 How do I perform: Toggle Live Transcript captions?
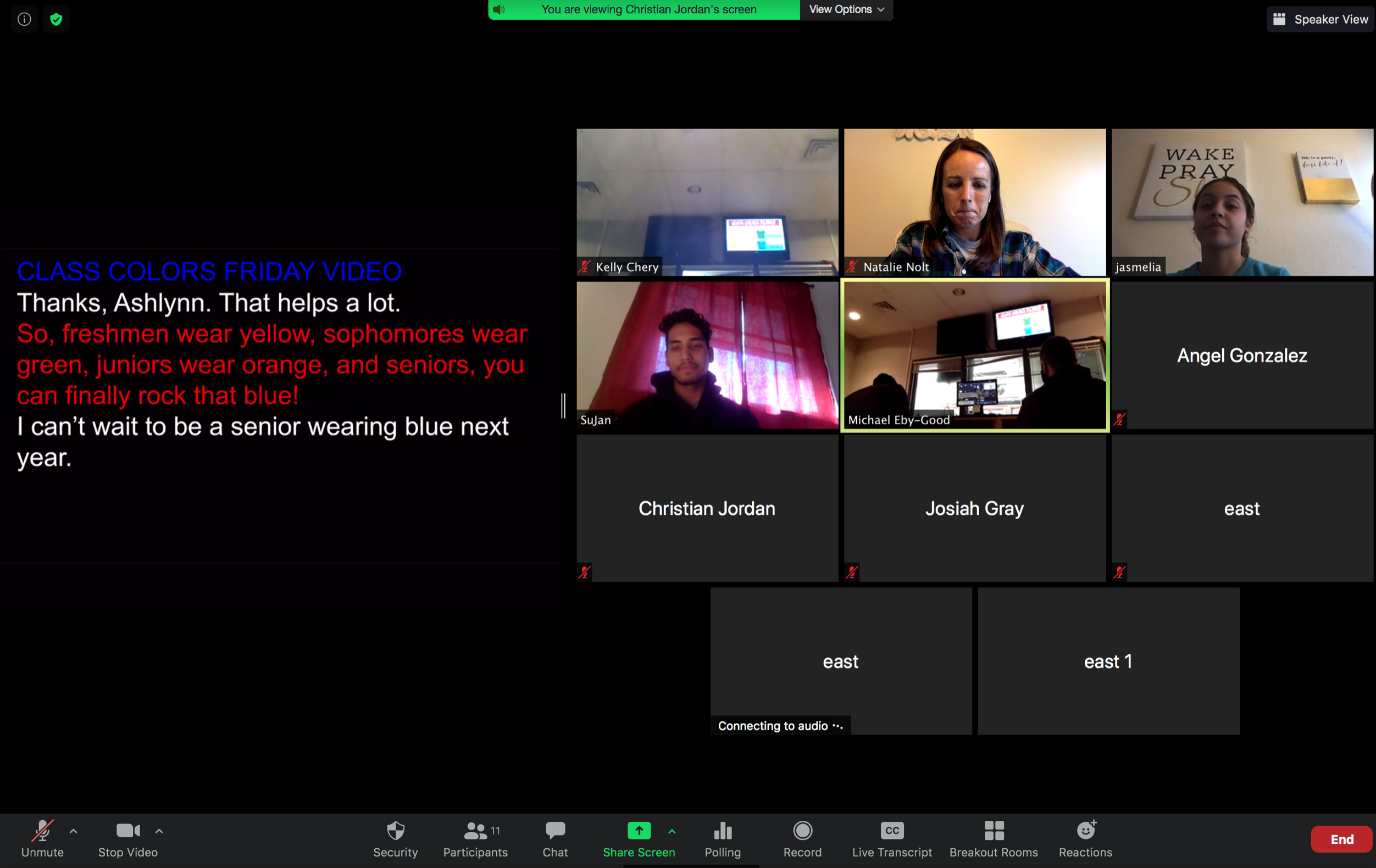(x=891, y=838)
